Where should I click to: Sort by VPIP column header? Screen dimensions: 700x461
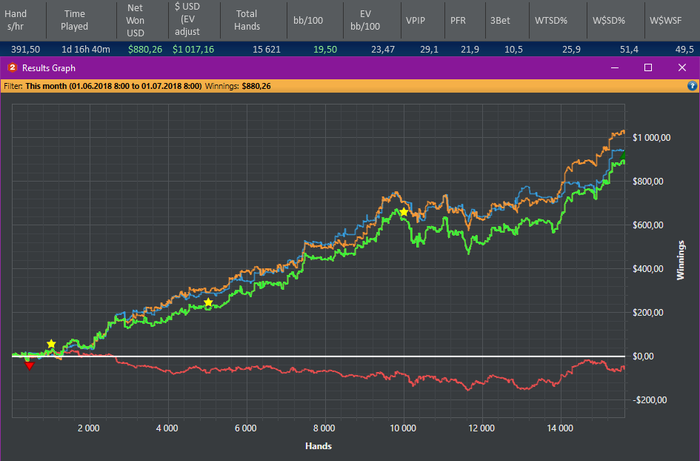coord(423,20)
